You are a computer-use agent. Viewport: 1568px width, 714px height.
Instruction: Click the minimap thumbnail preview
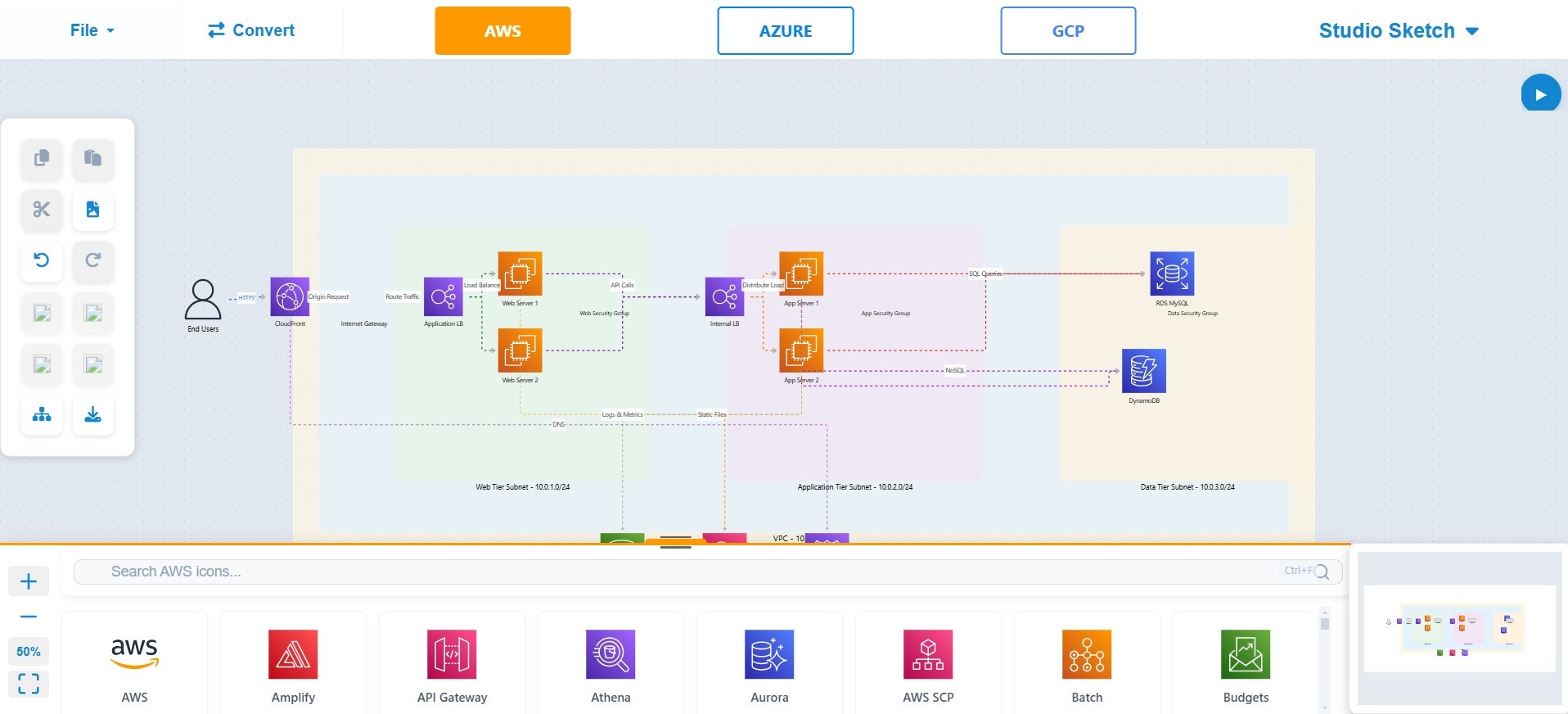coord(1459,628)
